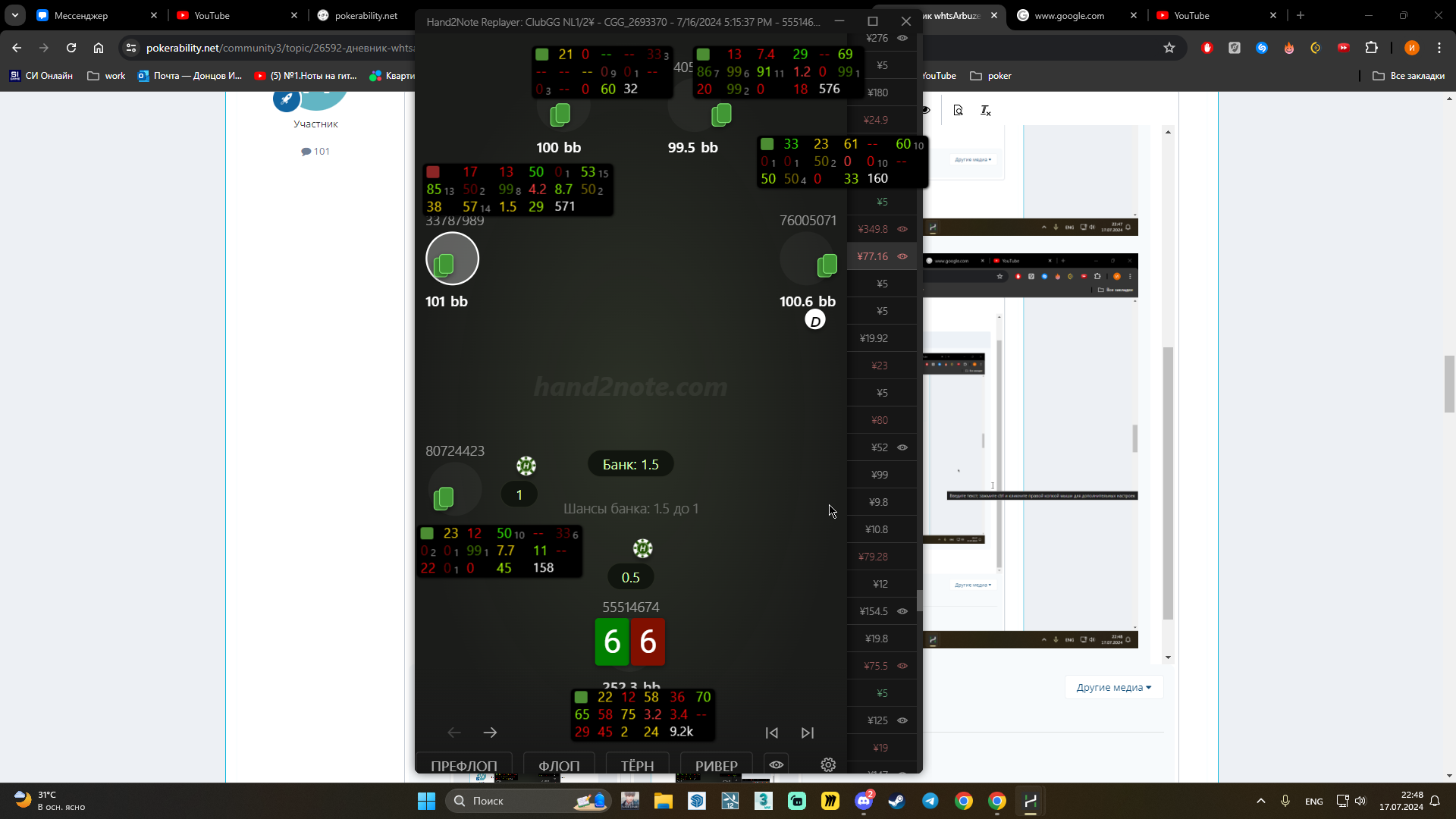Select the ¥10.8 hand in the list

click(x=881, y=529)
